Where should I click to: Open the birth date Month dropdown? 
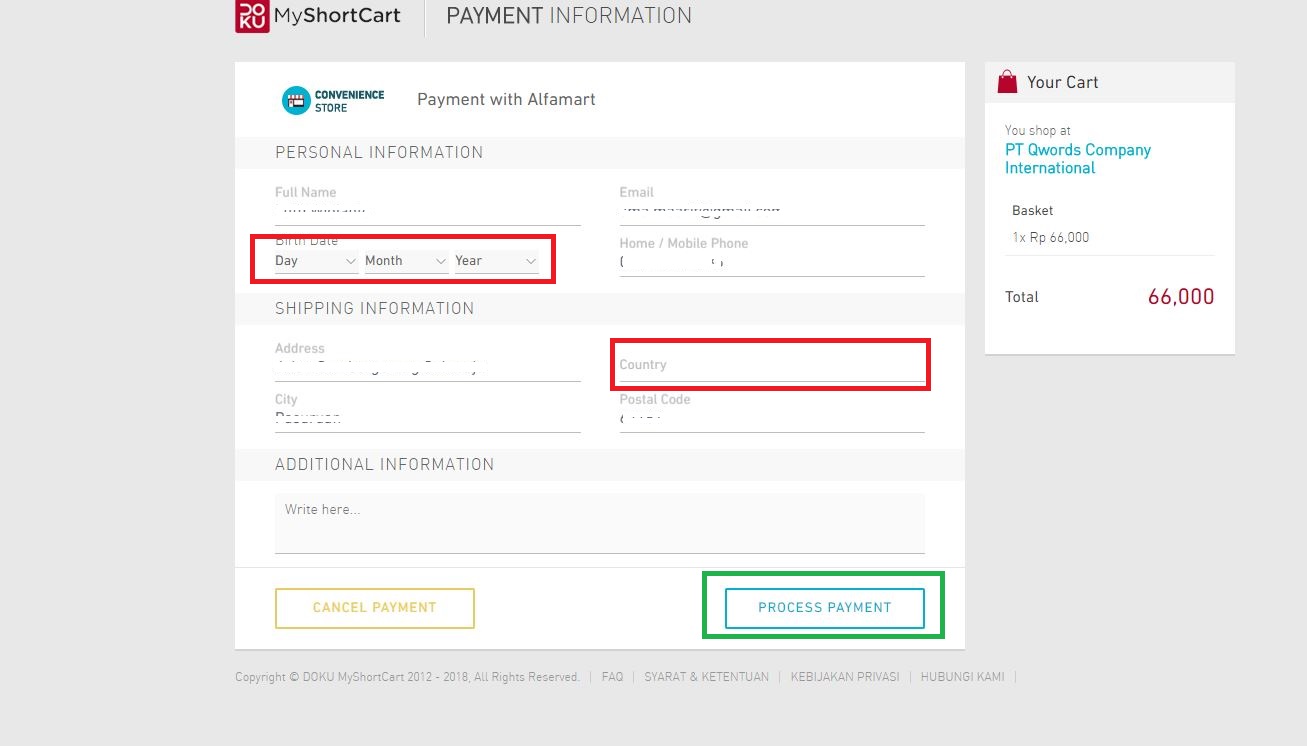click(405, 261)
